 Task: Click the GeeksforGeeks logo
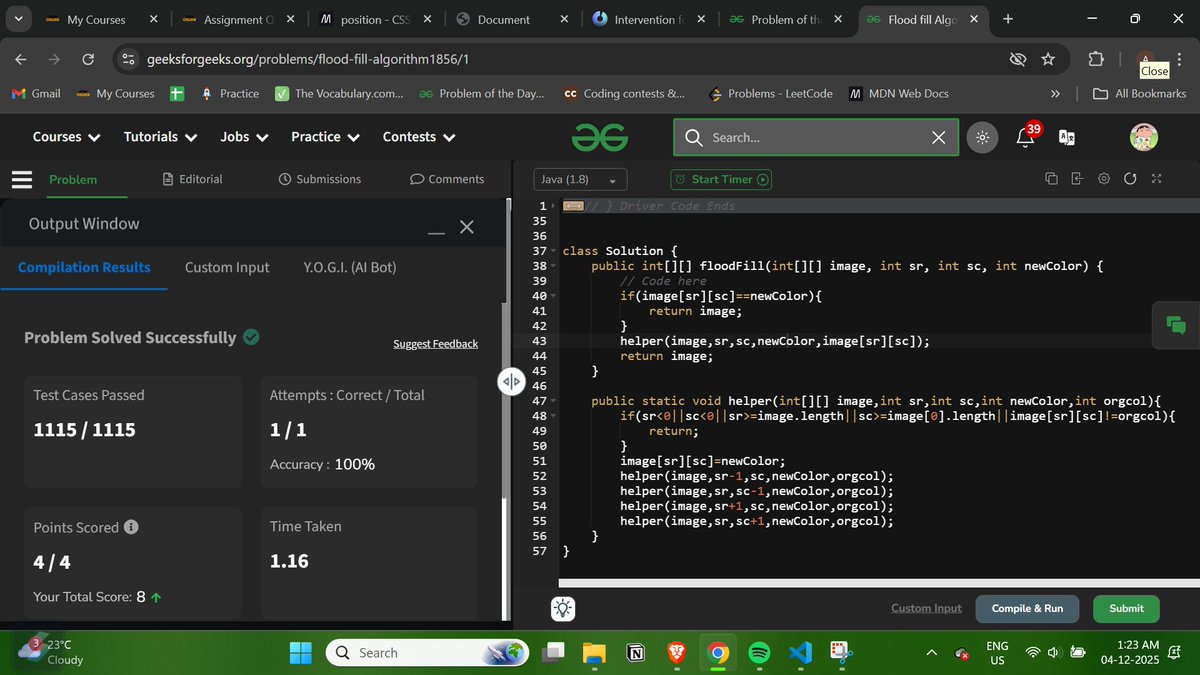coord(599,137)
